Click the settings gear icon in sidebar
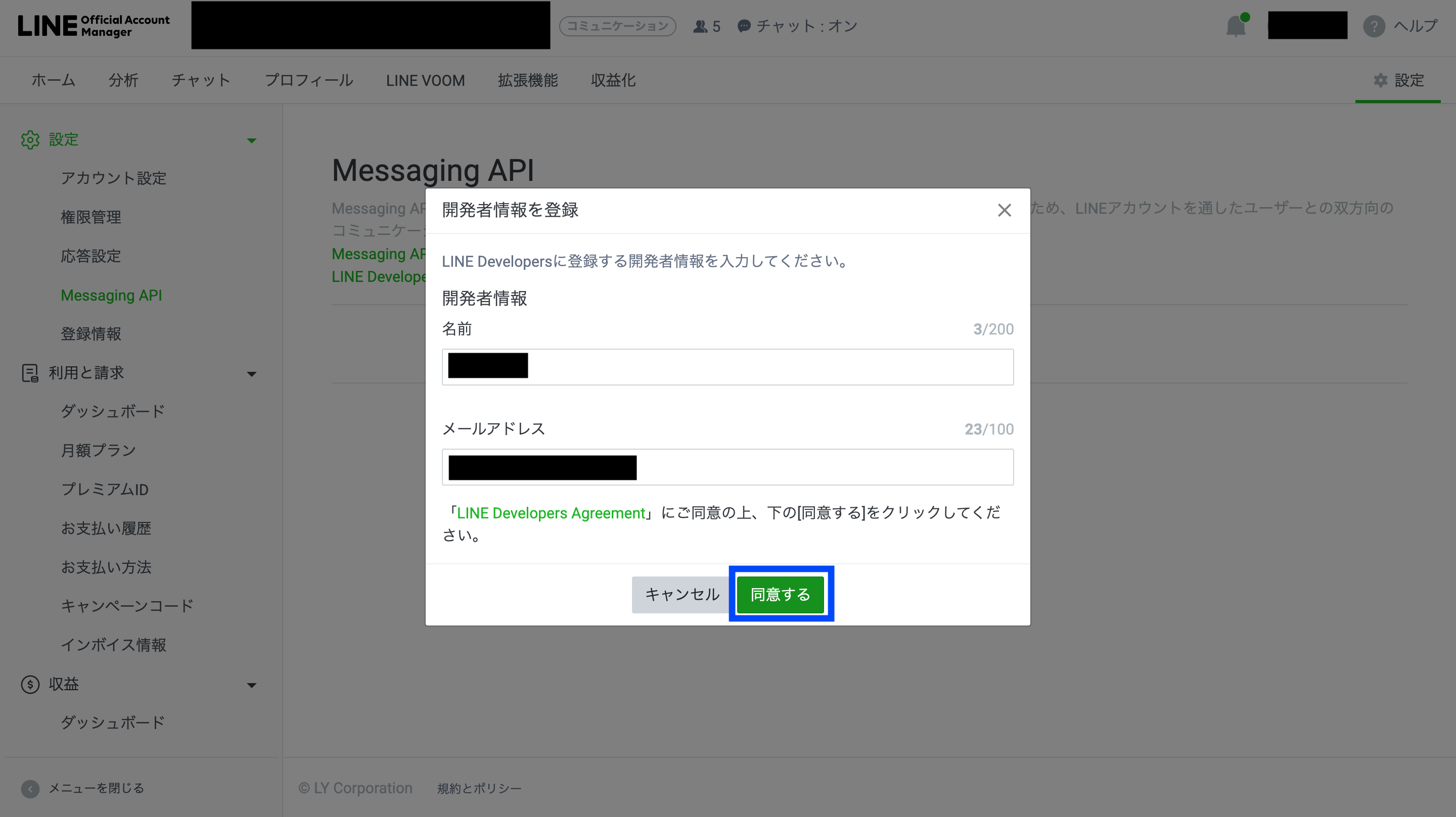Image resolution: width=1456 pixels, height=817 pixels. (30, 139)
